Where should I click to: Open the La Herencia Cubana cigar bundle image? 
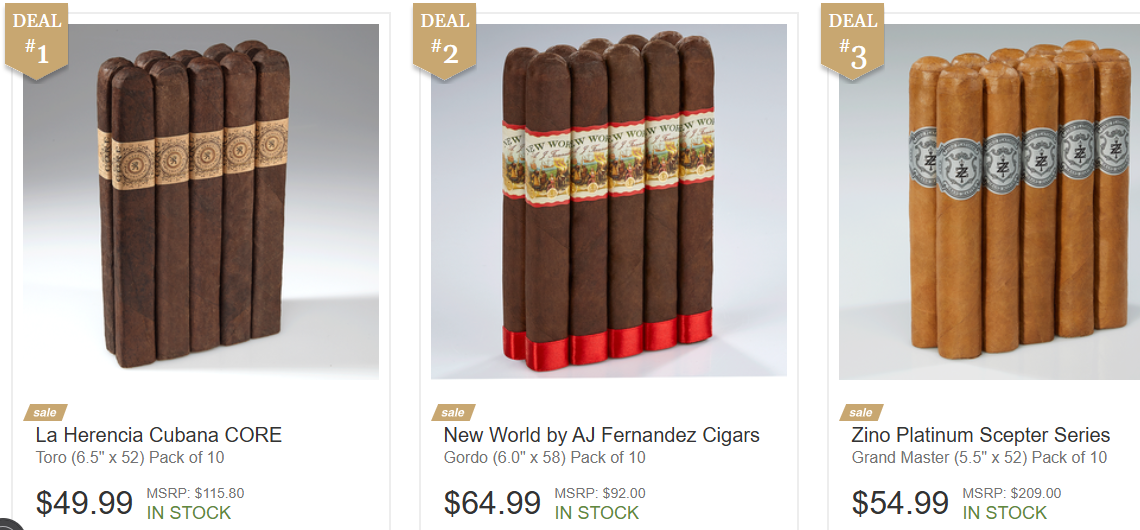click(x=201, y=201)
